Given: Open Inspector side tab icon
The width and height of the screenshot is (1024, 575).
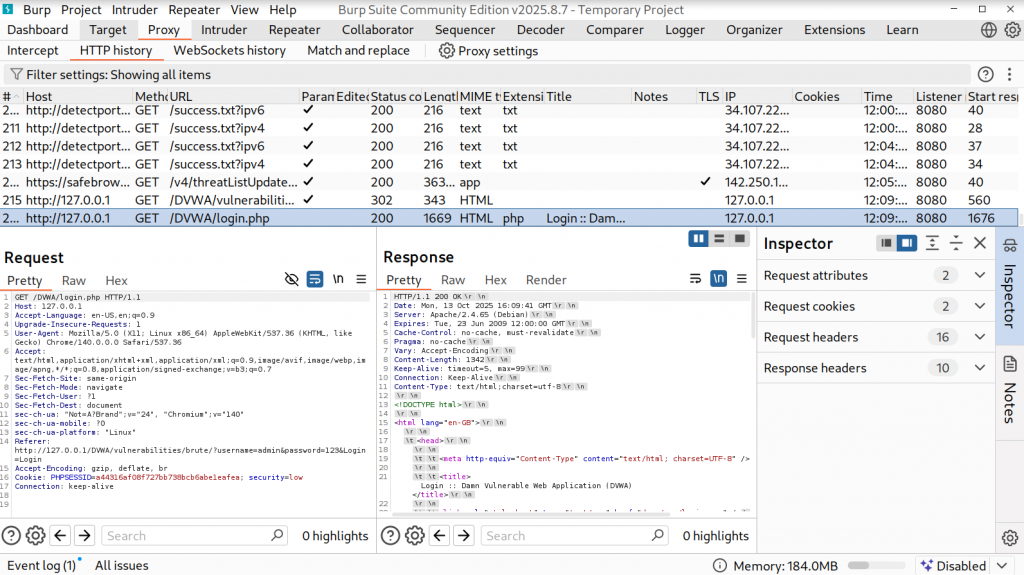Looking at the screenshot, I should point(1010,246).
